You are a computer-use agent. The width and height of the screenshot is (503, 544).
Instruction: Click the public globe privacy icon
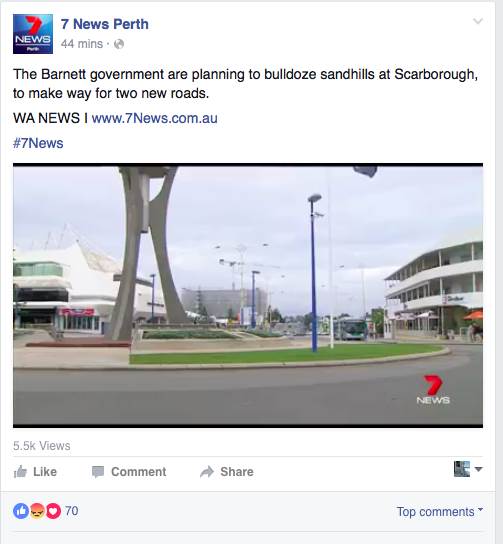119,44
